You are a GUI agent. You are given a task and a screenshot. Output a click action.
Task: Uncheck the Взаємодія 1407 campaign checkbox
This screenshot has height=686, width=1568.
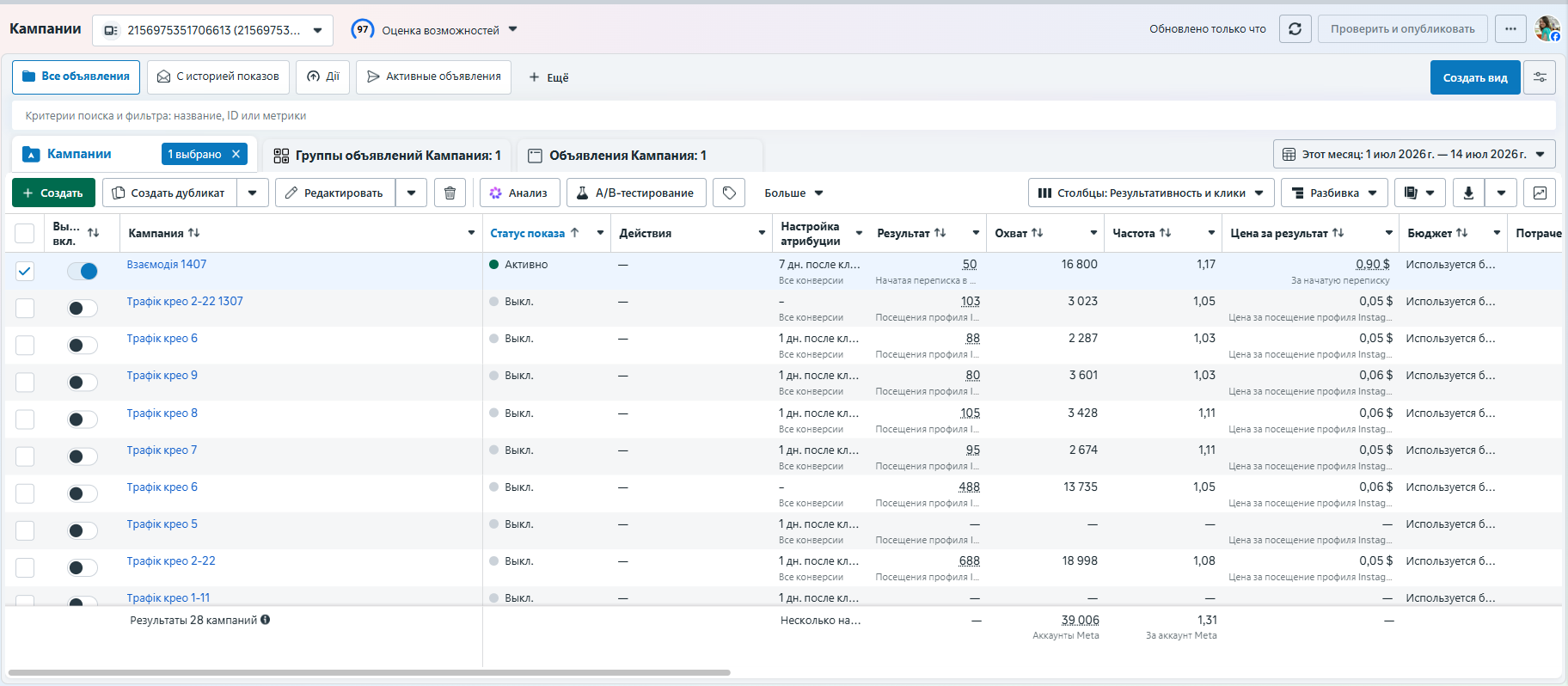[25, 272]
